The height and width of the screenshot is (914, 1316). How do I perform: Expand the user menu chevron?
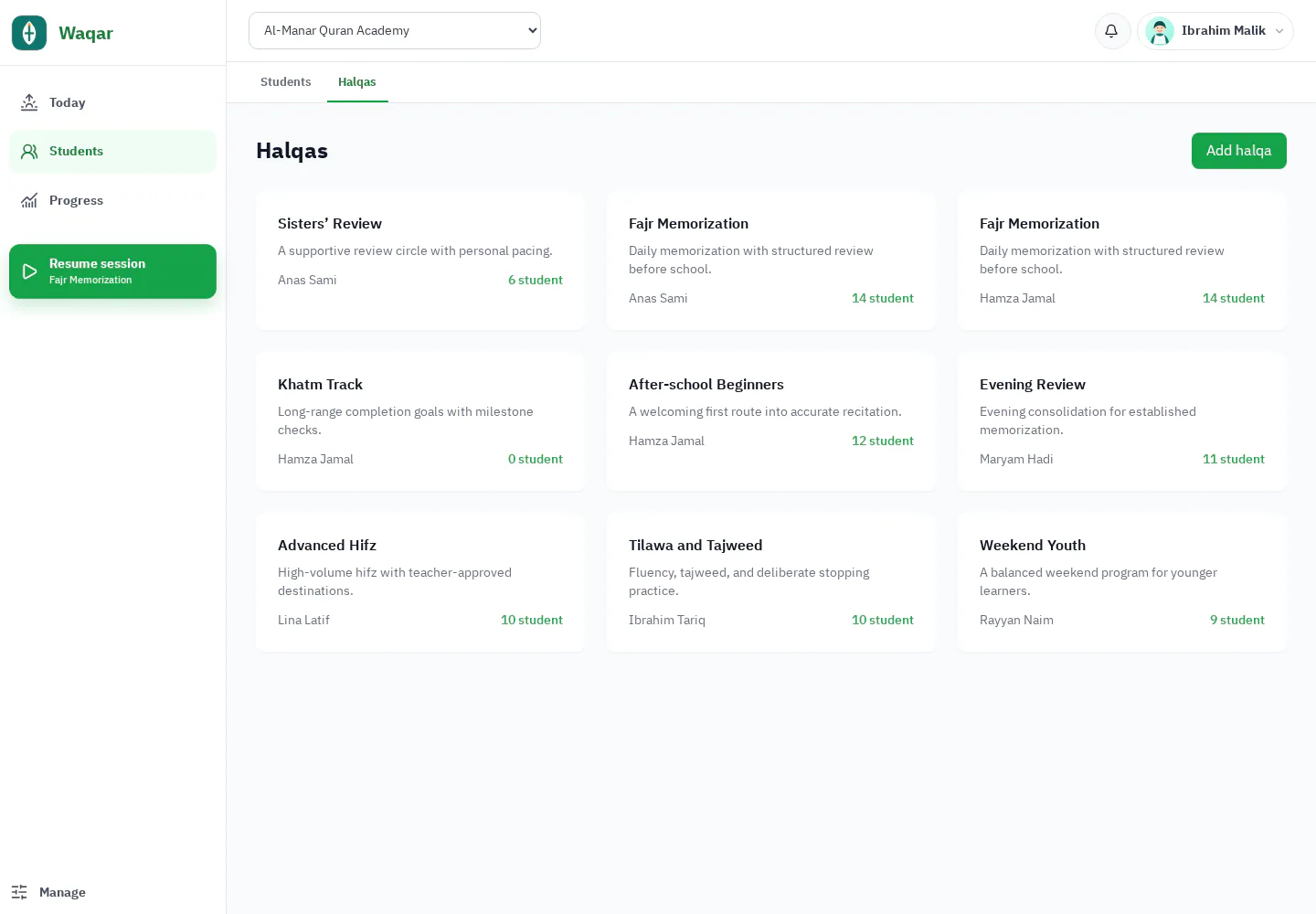click(x=1279, y=31)
